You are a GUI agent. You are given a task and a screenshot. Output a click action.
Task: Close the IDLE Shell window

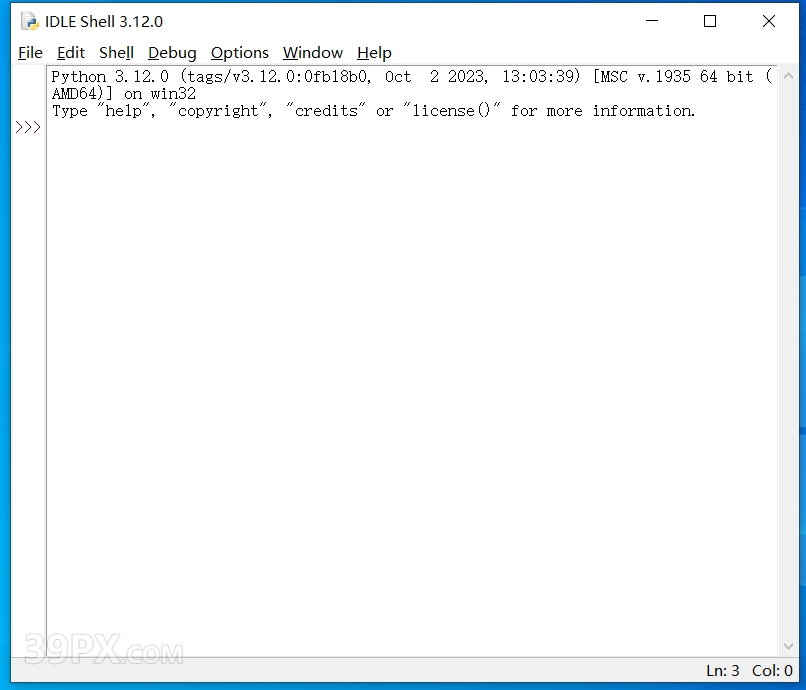coord(769,21)
